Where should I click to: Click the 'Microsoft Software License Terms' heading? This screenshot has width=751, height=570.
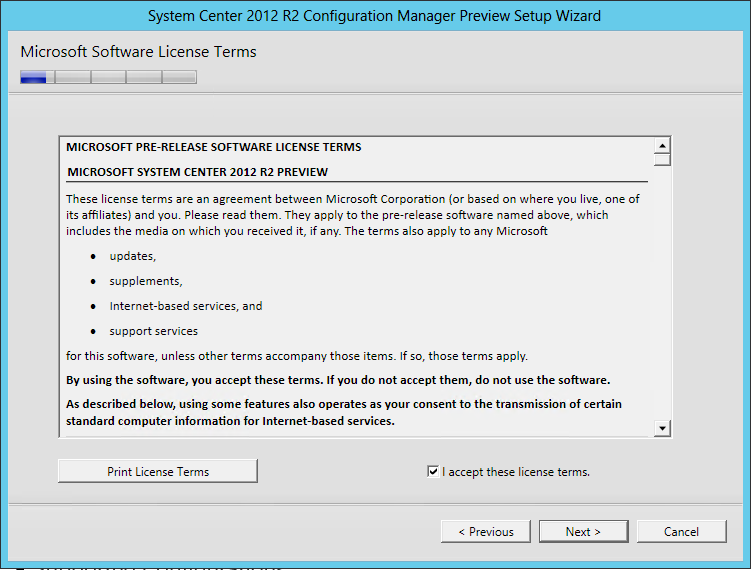point(138,52)
